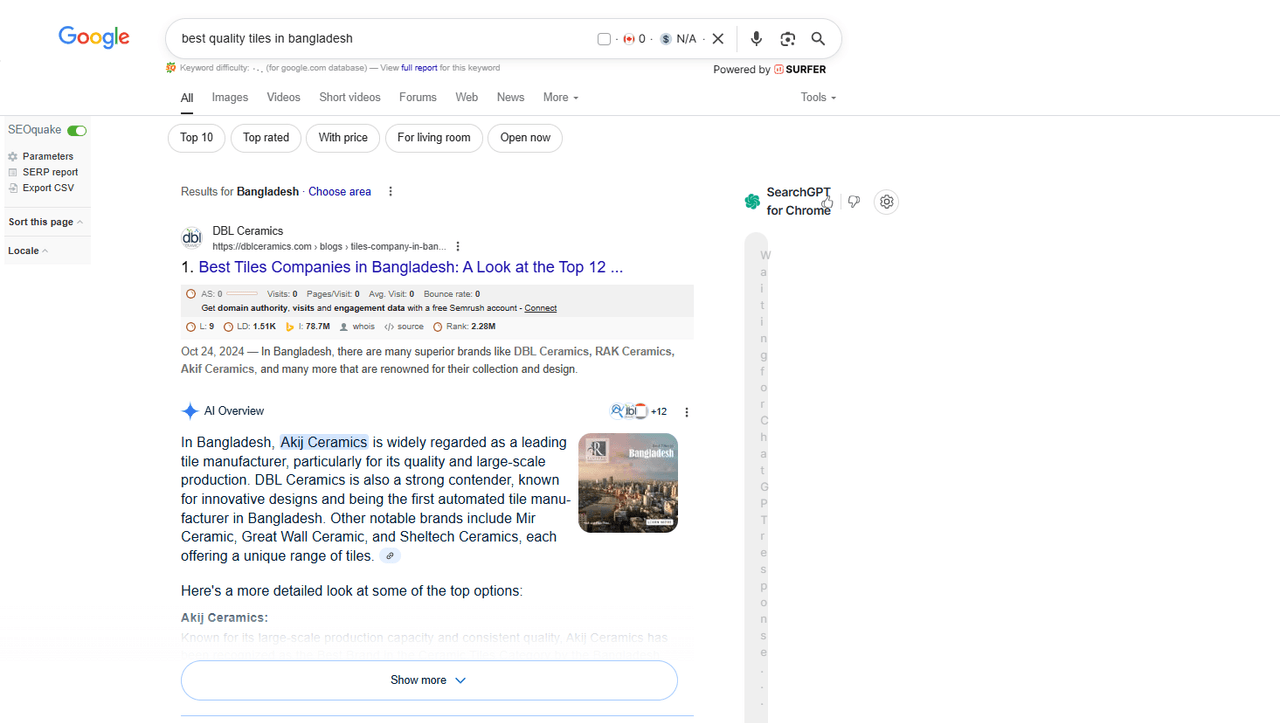Click the magnifying glass search button
Screen dimensions: 1280x723
coord(818,39)
